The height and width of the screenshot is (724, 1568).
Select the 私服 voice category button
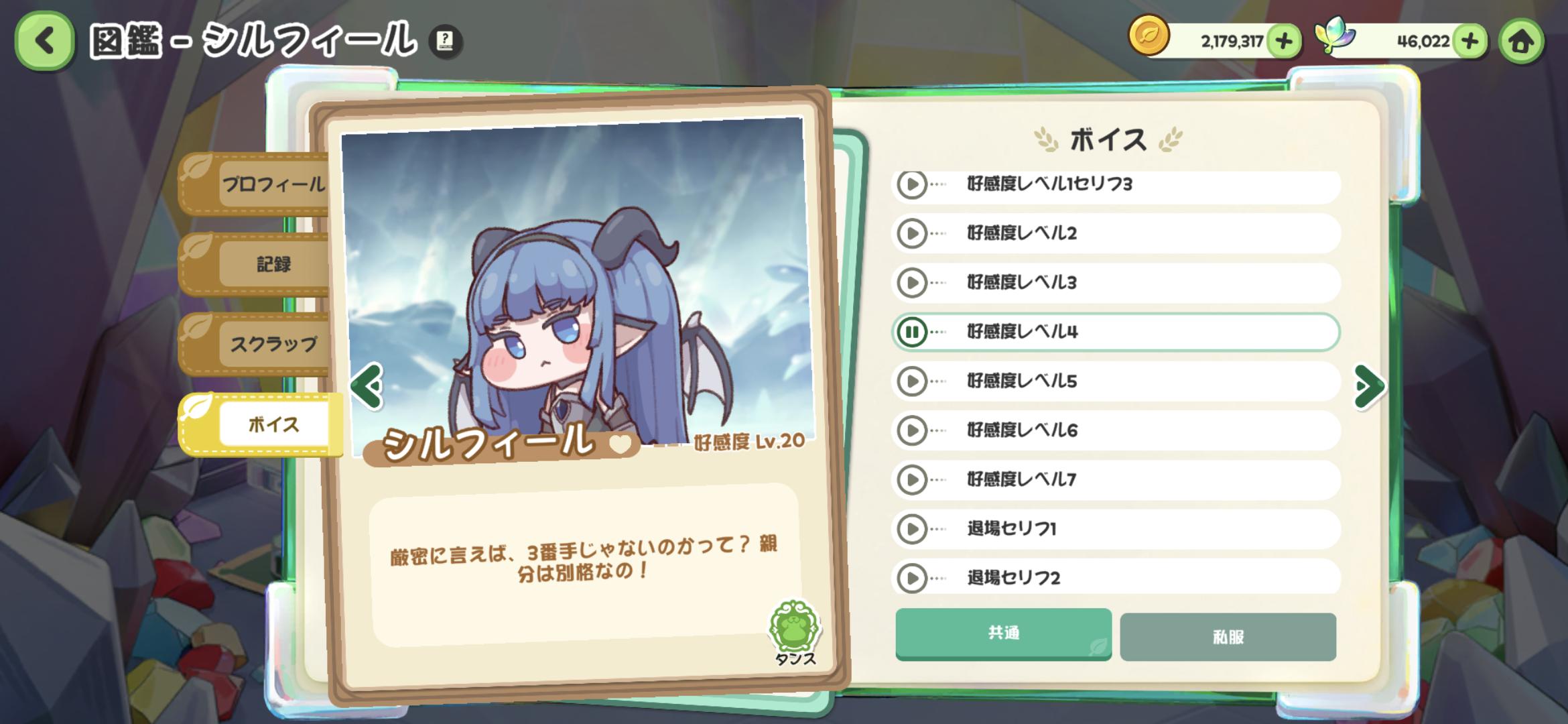[1228, 637]
